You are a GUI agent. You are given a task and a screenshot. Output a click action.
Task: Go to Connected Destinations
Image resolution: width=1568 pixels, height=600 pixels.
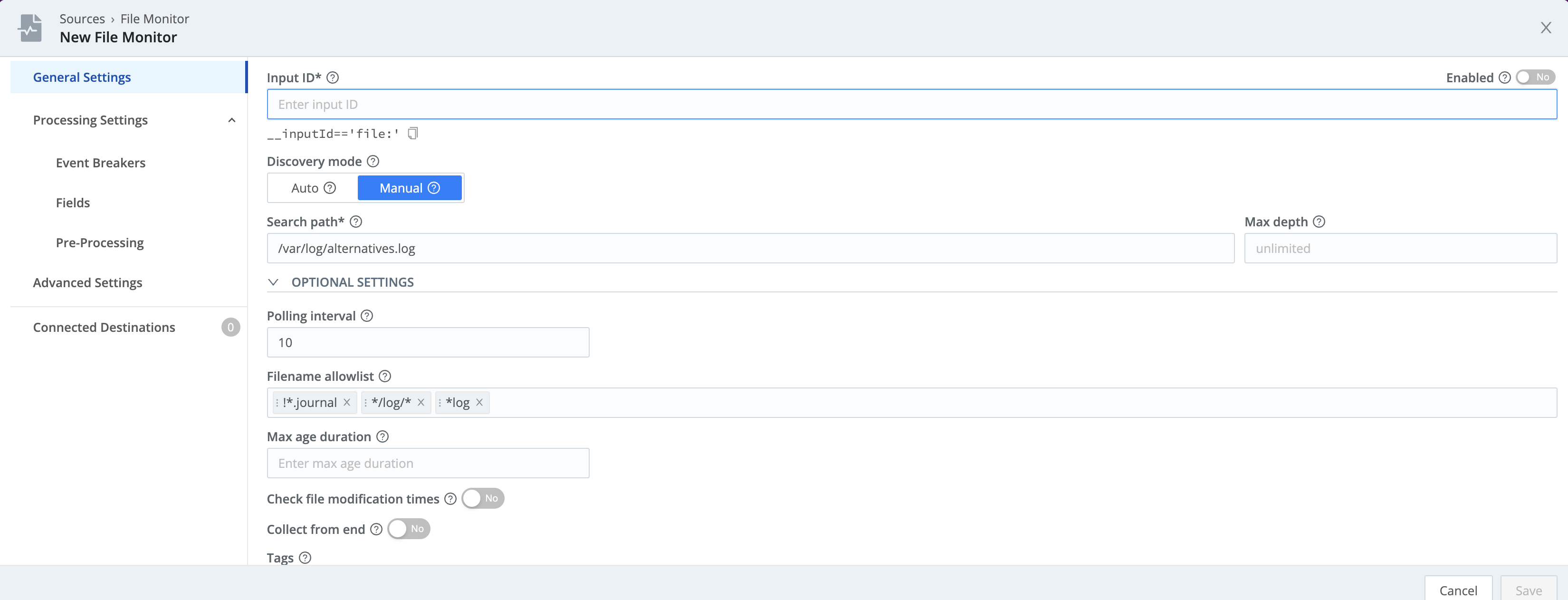[104, 327]
